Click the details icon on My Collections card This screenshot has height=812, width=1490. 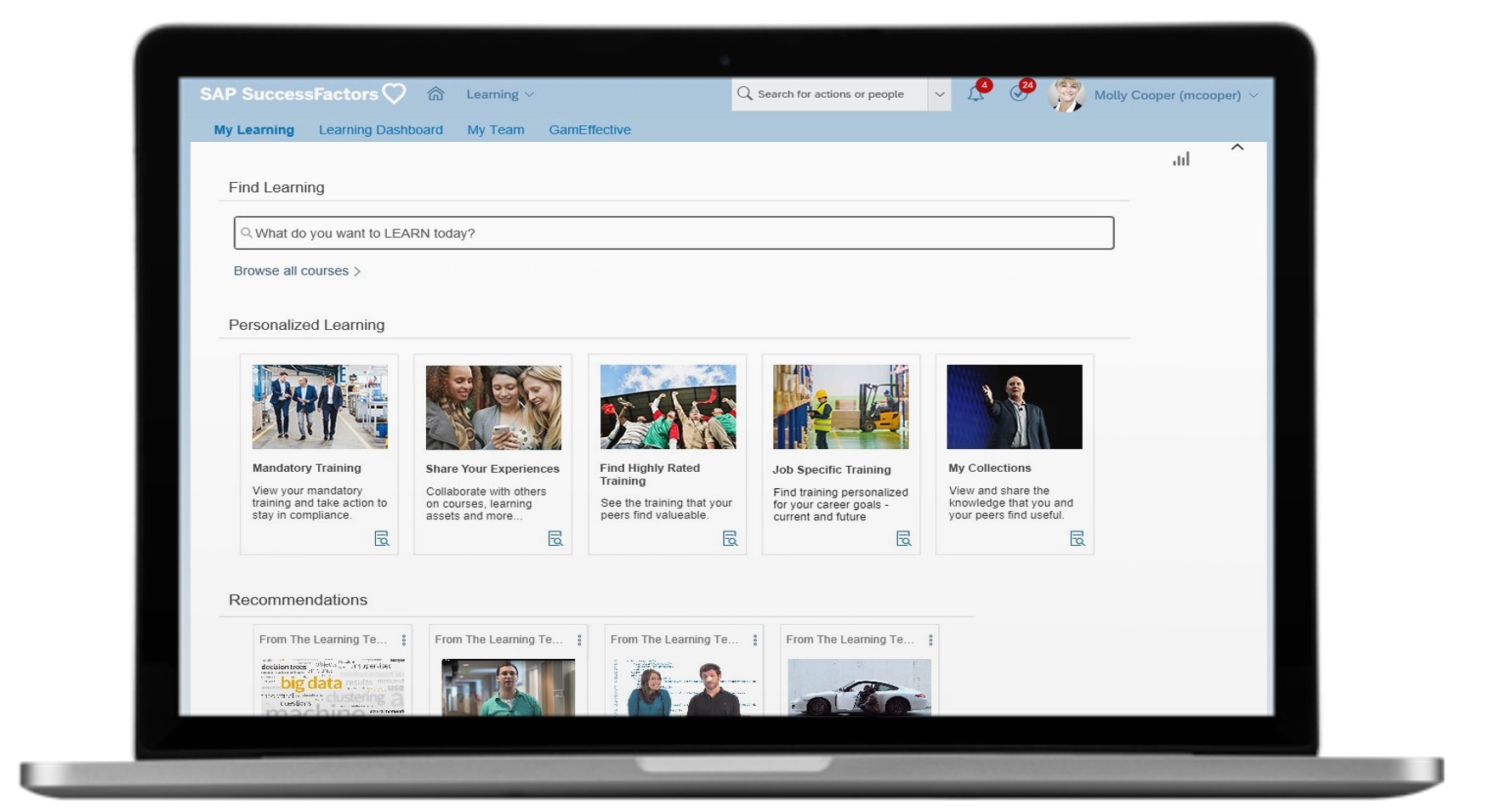(x=1077, y=539)
